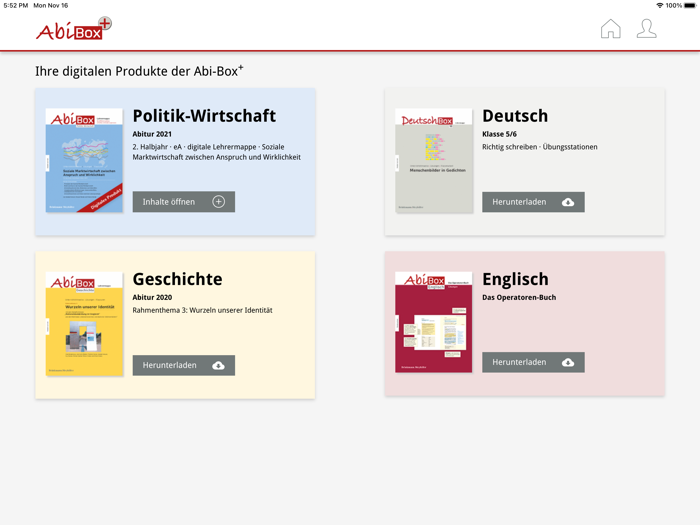Click "Rahmenthema 3: Wurzeln unserer Identität" description
This screenshot has height=525, width=700.
[x=202, y=310]
